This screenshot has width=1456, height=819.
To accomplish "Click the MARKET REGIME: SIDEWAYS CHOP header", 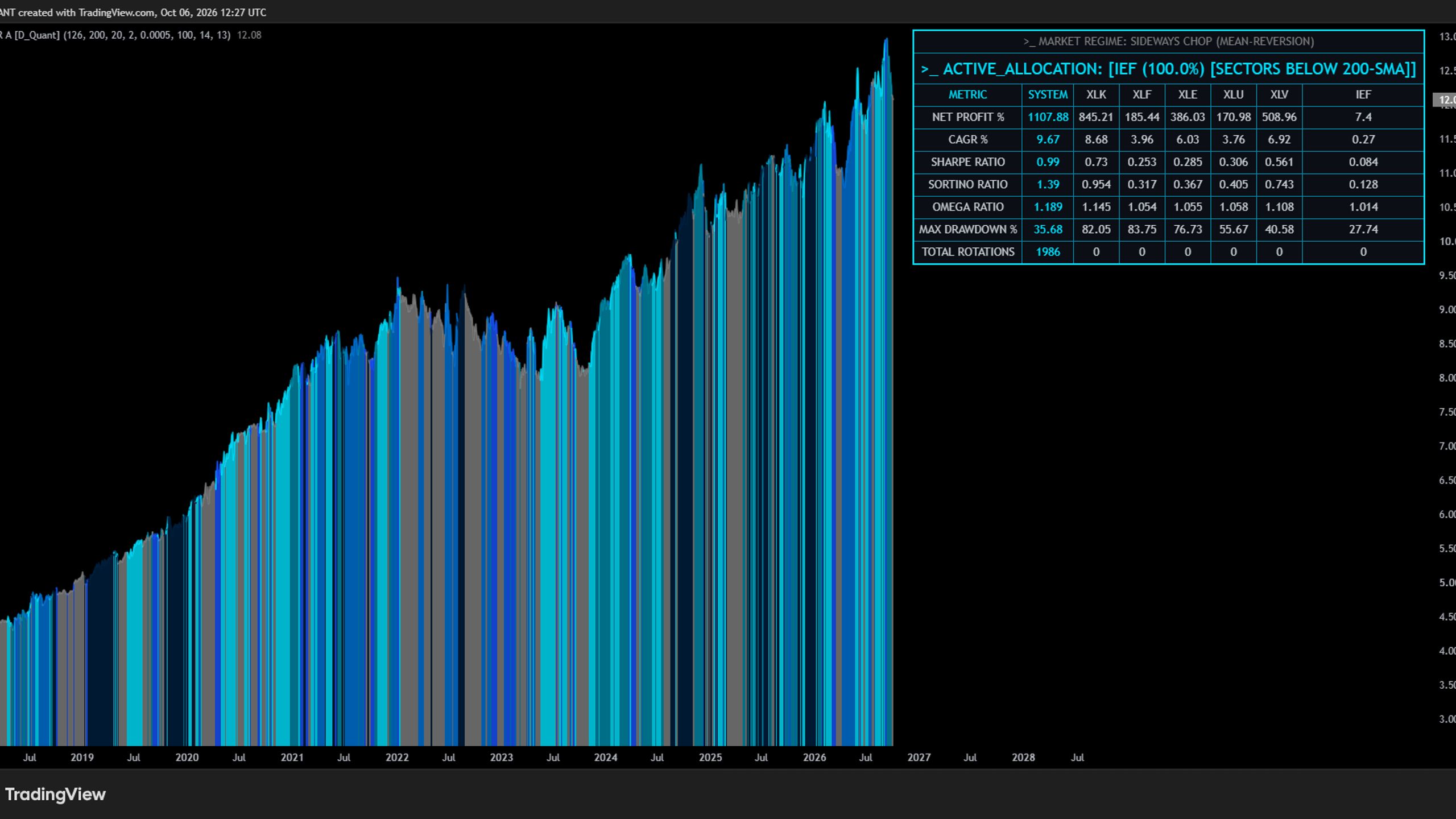I will [x=1168, y=42].
